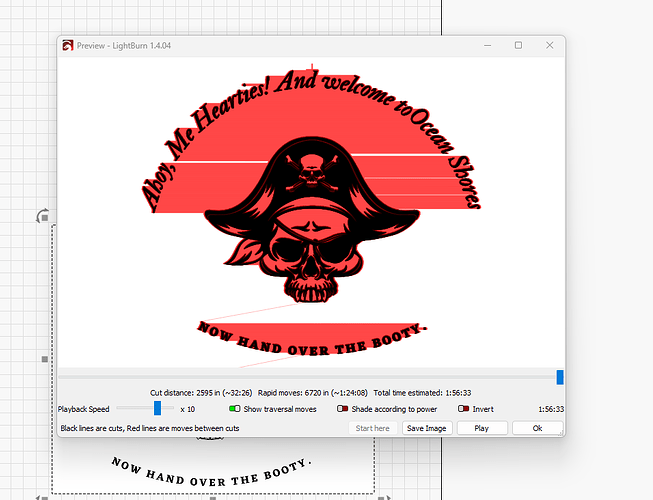Viewport: 653px width, 500px height.
Task: Click the rotate handle icon on workspace selection
Action: (42, 216)
